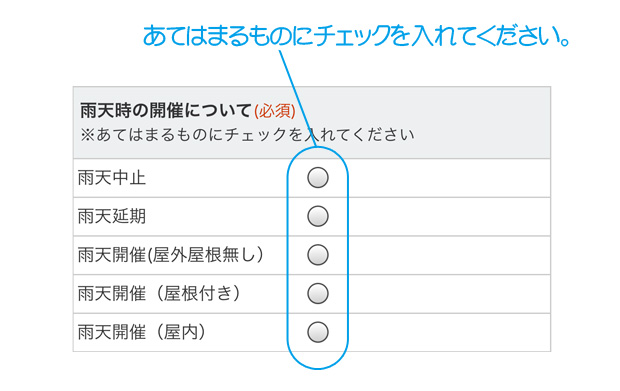This screenshot has width=620, height=391.
Task: Click the red (必須) required marker
Action: click(x=275, y=111)
